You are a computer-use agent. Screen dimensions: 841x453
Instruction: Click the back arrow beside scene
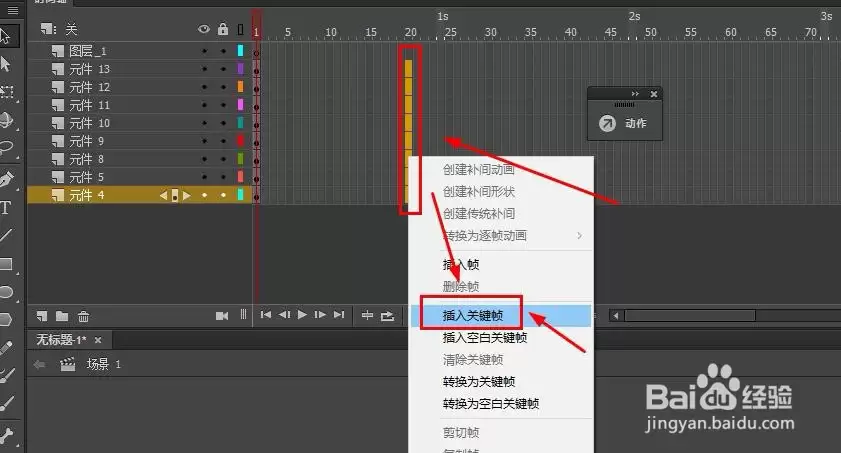[x=39, y=365]
